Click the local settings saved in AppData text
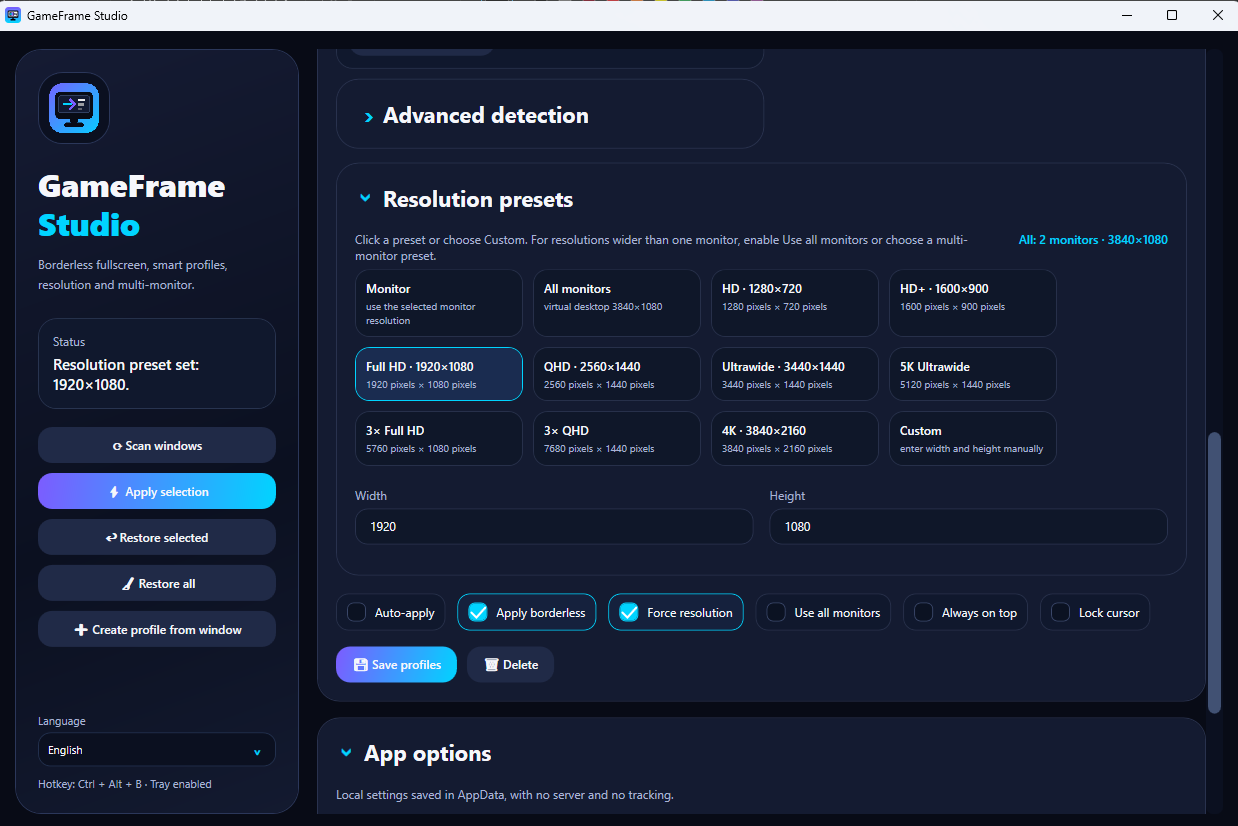The height and width of the screenshot is (826, 1238). click(x=505, y=795)
